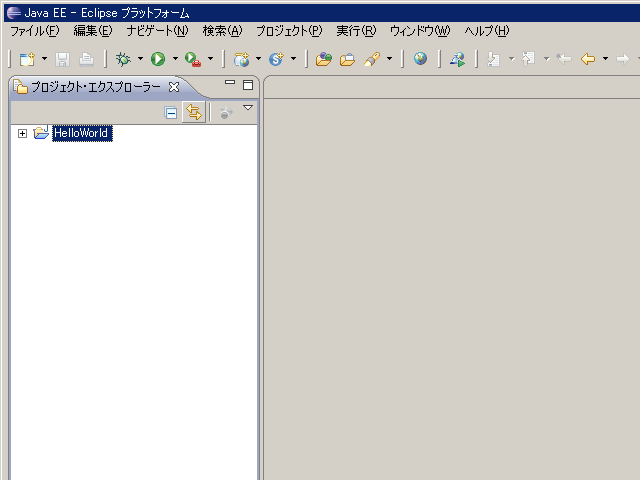The width and height of the screenshot is (640, 480).
Task: Open the Project Explorer view menu triangle
Action: tap(248, 108)
